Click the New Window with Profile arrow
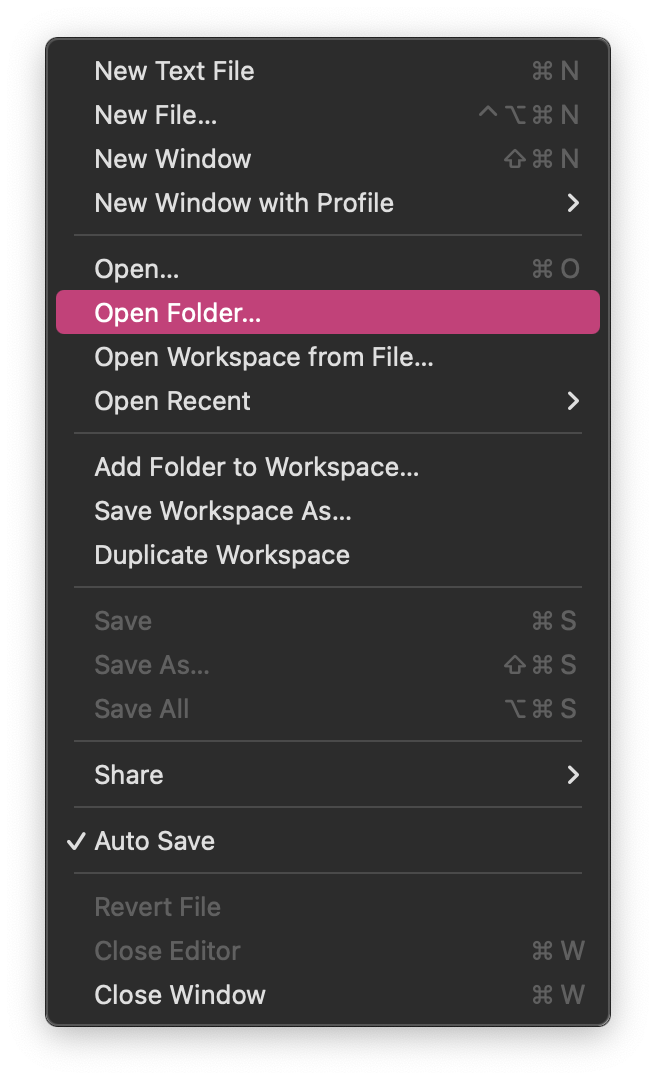The image size is (656, 1080). (573, 203)
